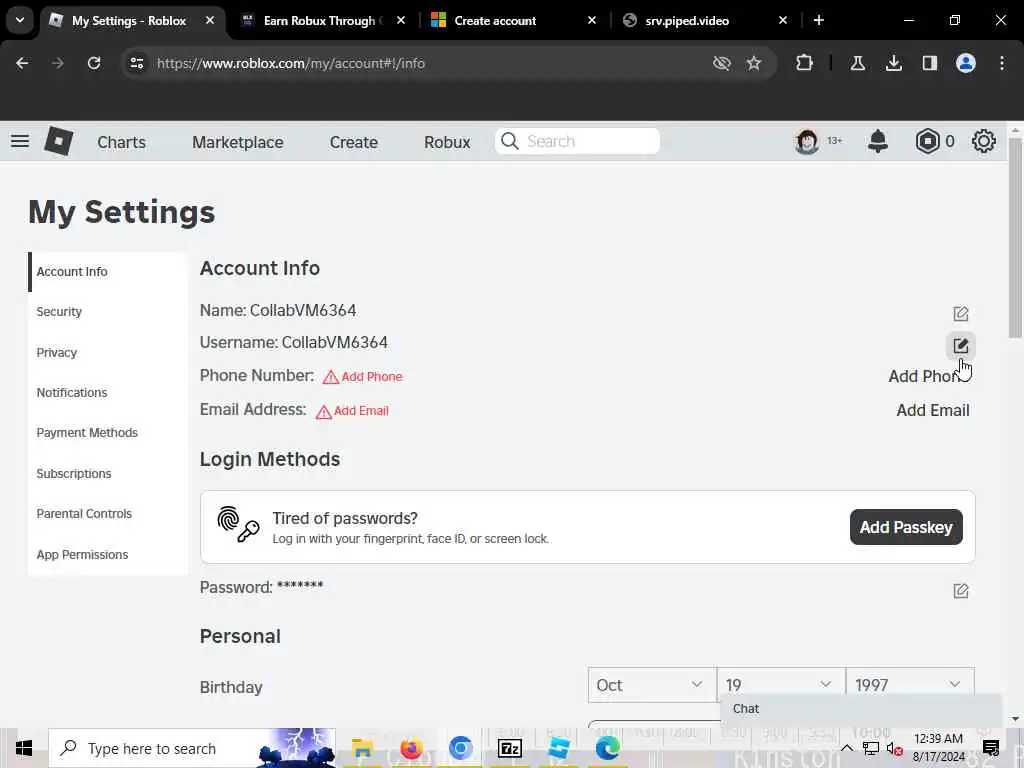
Task: Open the Charts page
Action: click(121, 142)
